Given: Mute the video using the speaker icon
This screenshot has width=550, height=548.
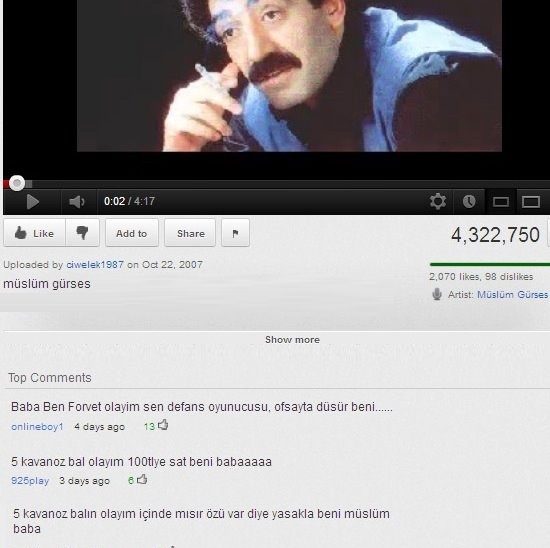Looking at the screenshot, I should point(77,202).
